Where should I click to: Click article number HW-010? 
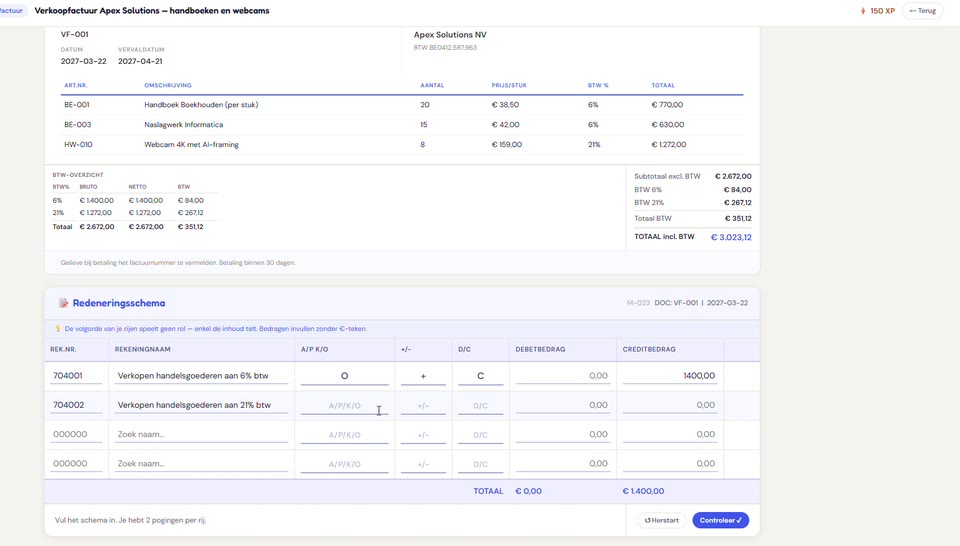[78, 144]
